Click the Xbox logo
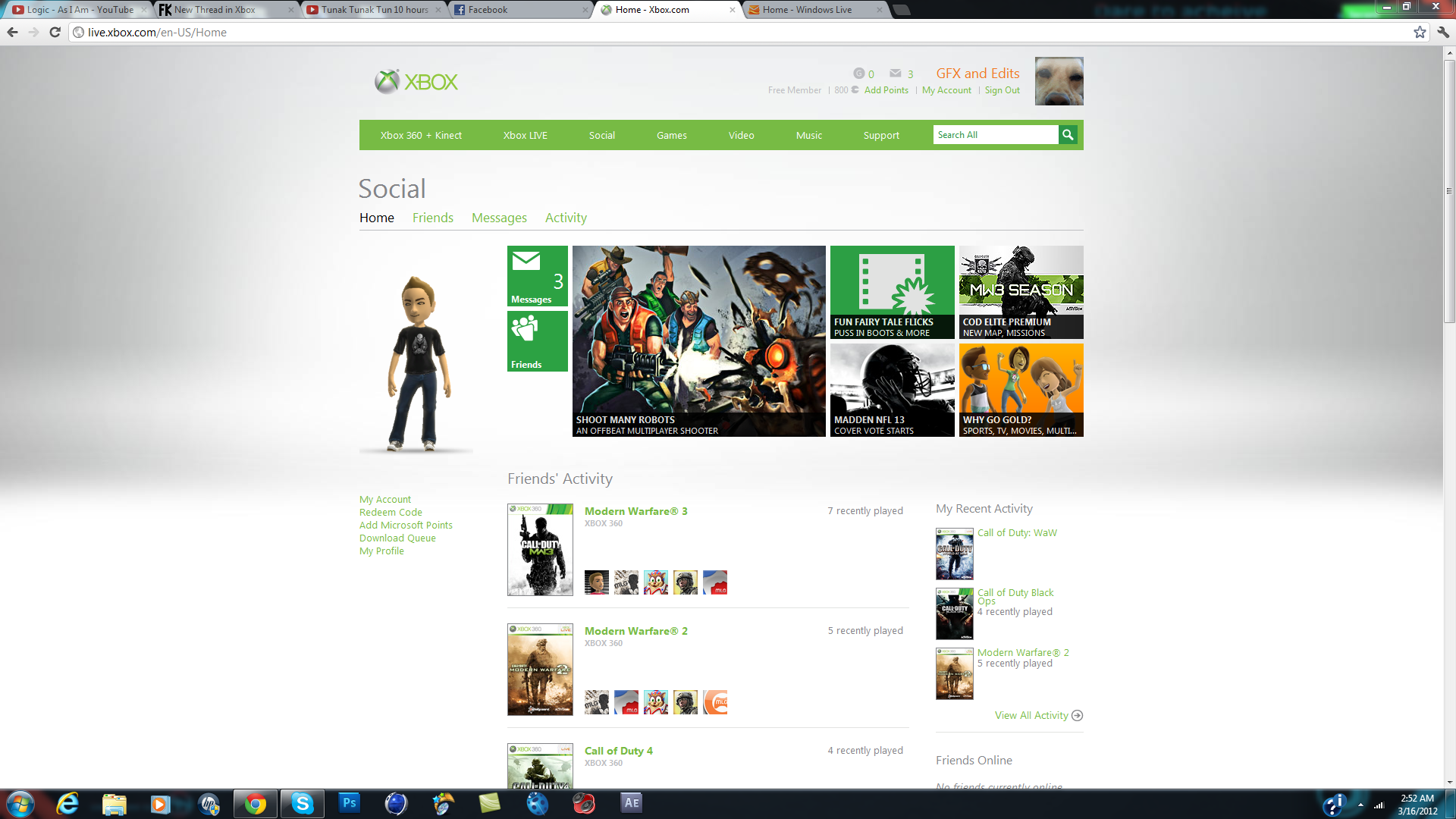Image resolution: width=1456 pixels, height=819 pixels. pos(416,82)
